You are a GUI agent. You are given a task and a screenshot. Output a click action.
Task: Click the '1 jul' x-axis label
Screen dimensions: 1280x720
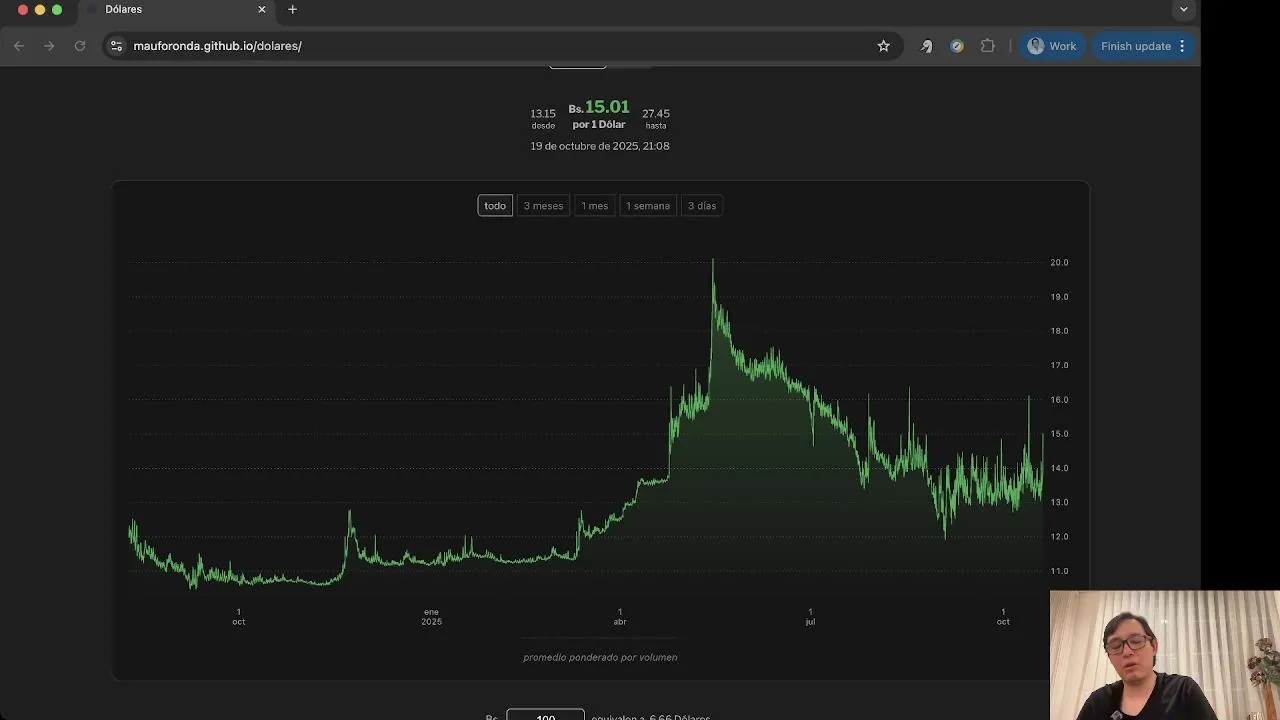click(x=810, y=617)
